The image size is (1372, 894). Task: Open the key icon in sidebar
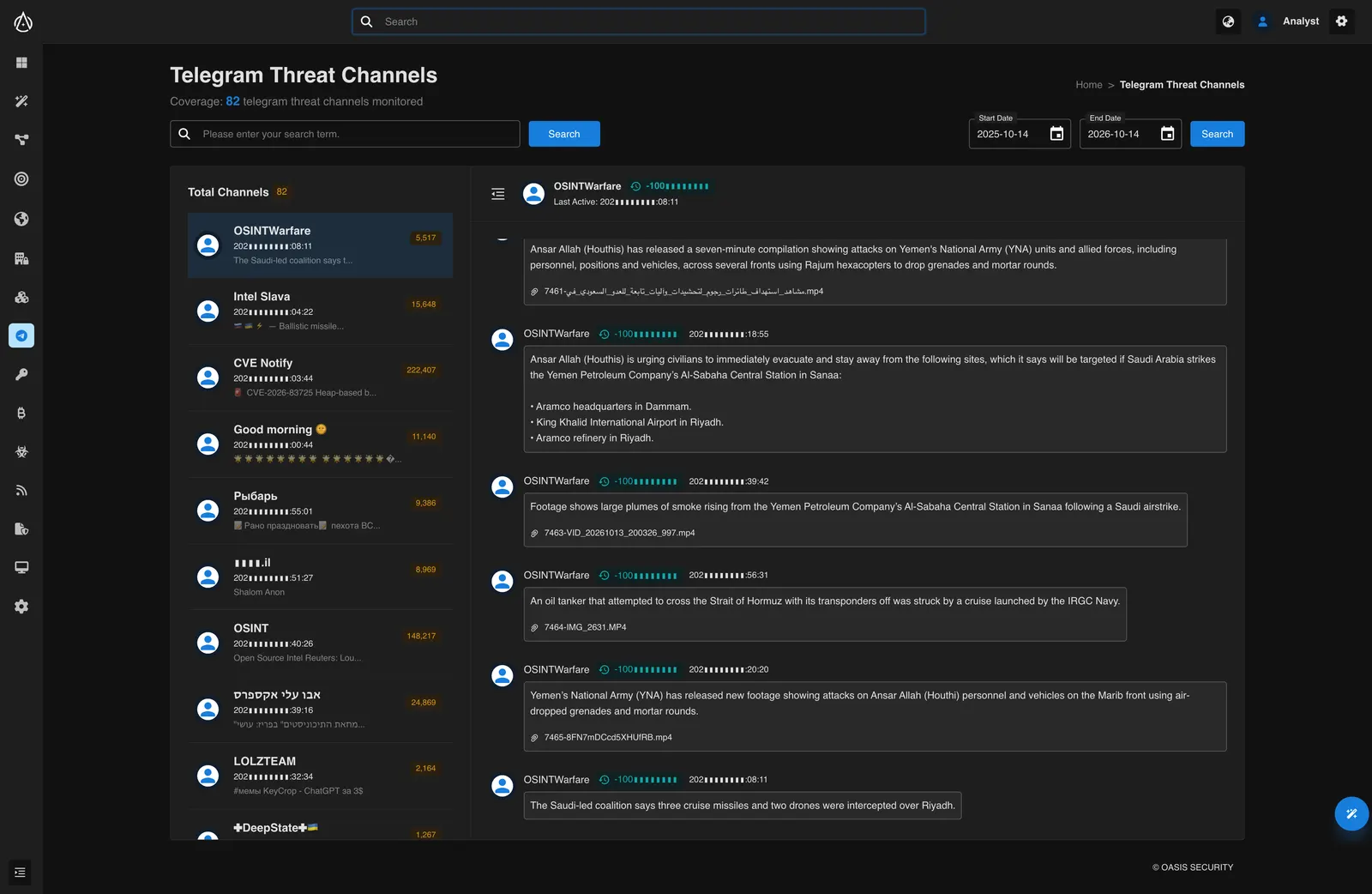pos(21,374)
